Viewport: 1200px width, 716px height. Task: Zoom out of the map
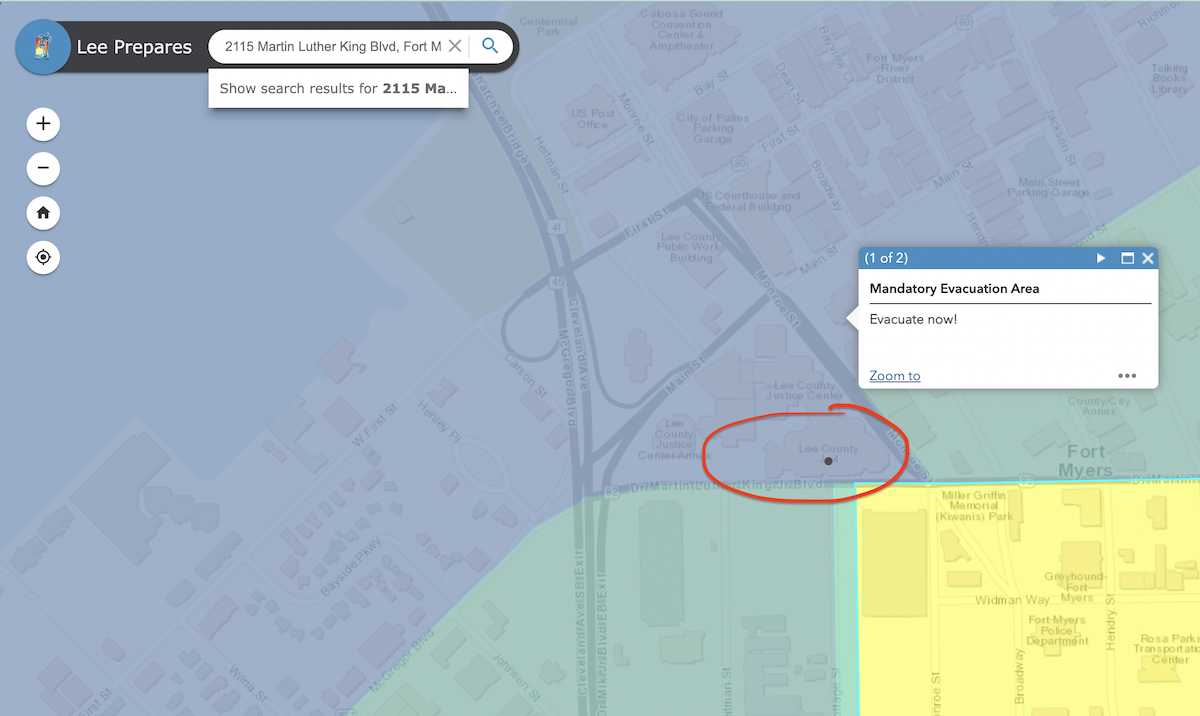click(43, 168)
